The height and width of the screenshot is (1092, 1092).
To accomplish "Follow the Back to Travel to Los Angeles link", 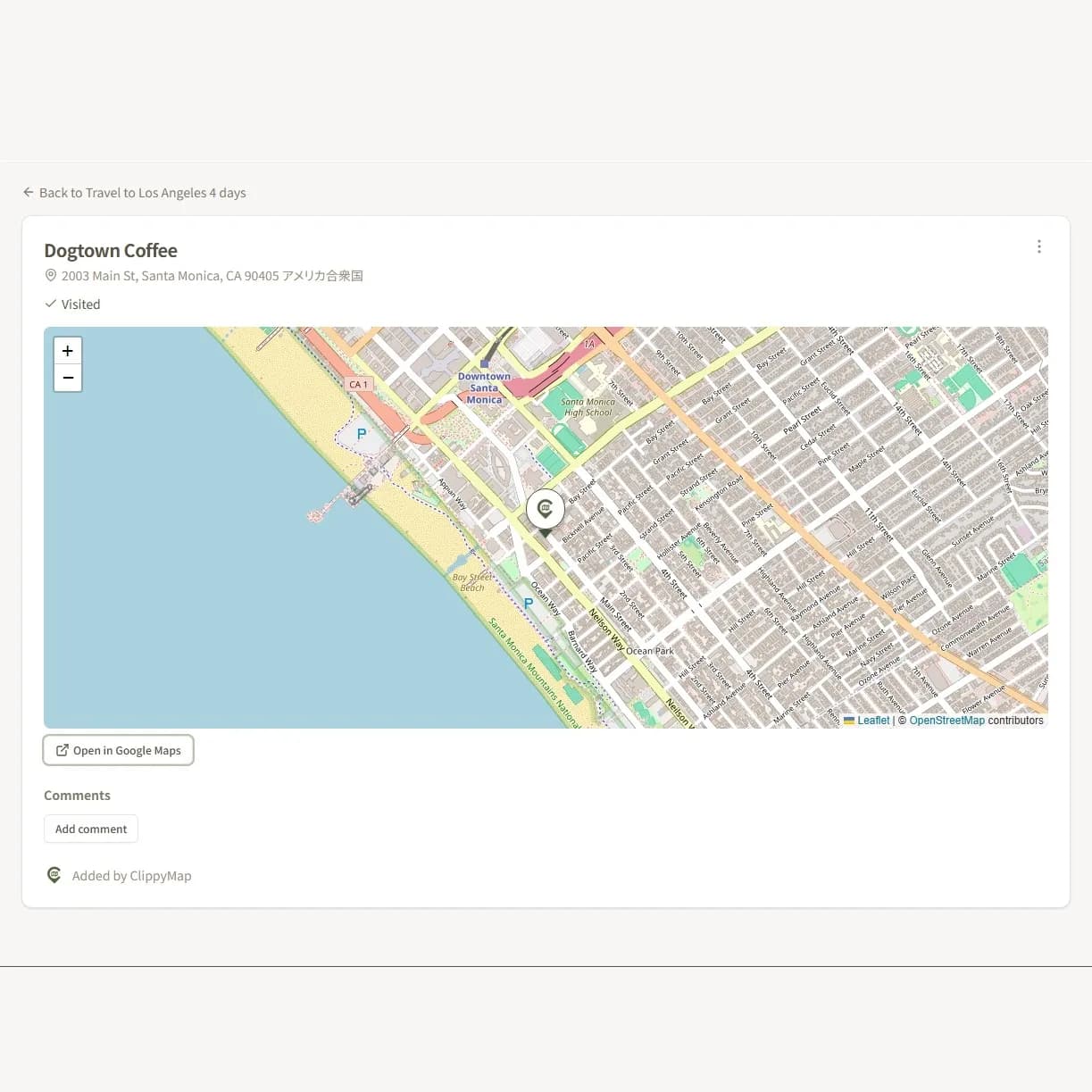I will click(142, 192).
